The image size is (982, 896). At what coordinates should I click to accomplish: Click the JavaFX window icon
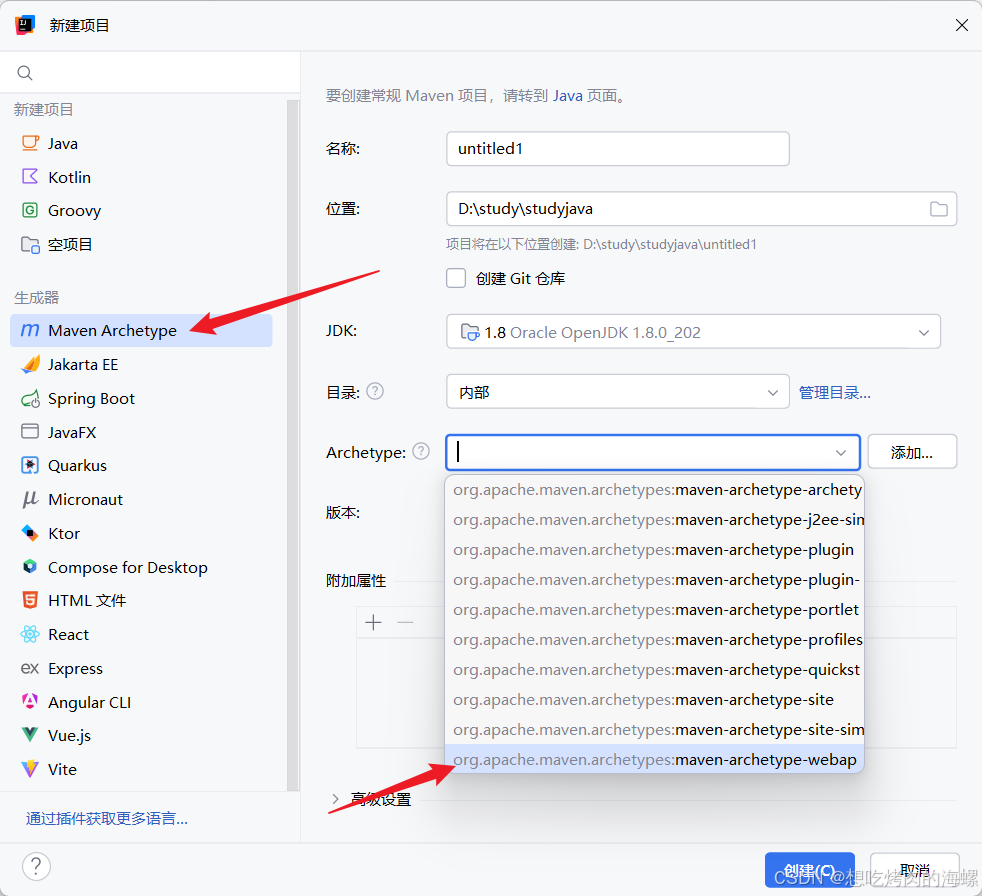point(30,431)
